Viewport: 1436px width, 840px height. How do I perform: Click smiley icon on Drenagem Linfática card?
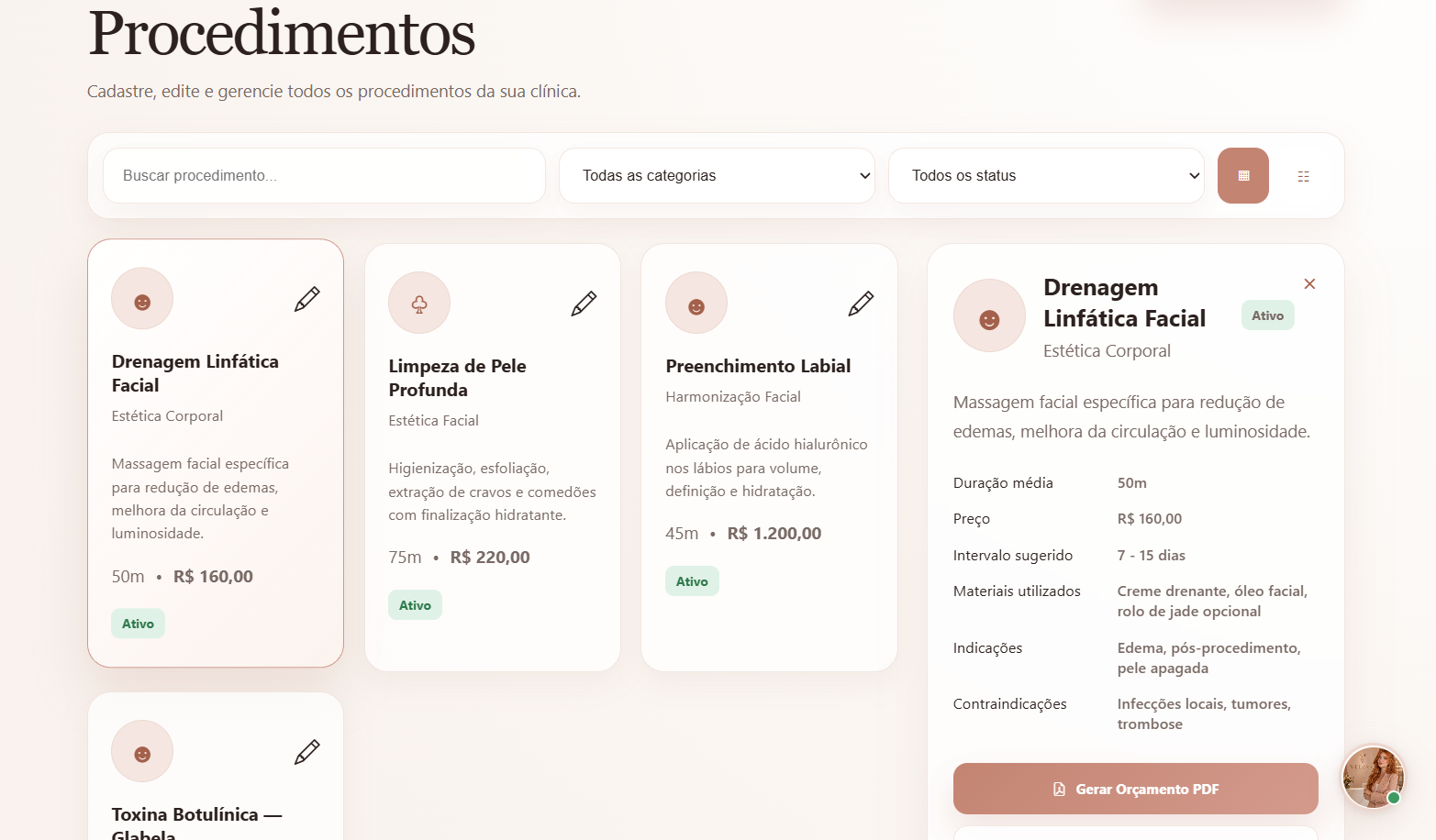point(142,299)
